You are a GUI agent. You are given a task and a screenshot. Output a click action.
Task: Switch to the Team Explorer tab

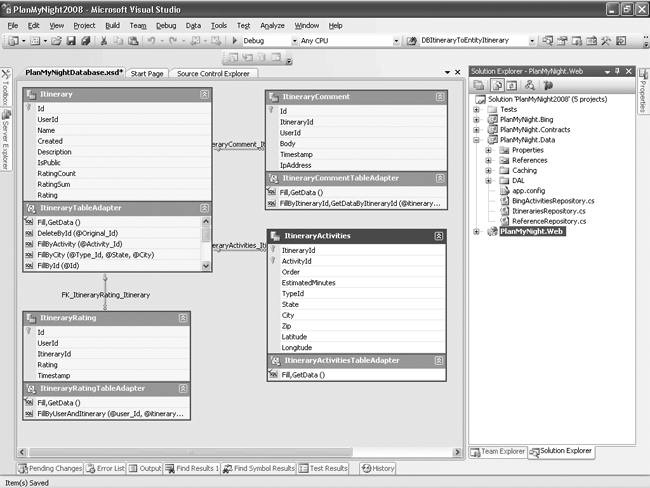click(498, 452)
